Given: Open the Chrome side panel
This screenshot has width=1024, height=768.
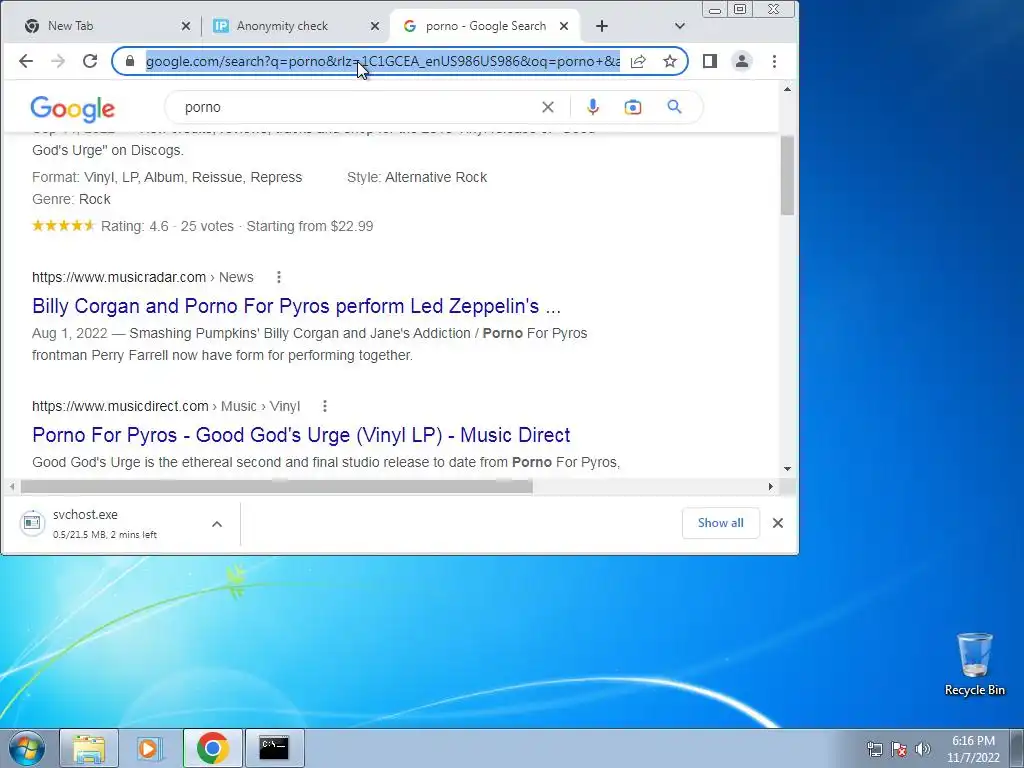Looking at the screenshot, I should 710,61.
